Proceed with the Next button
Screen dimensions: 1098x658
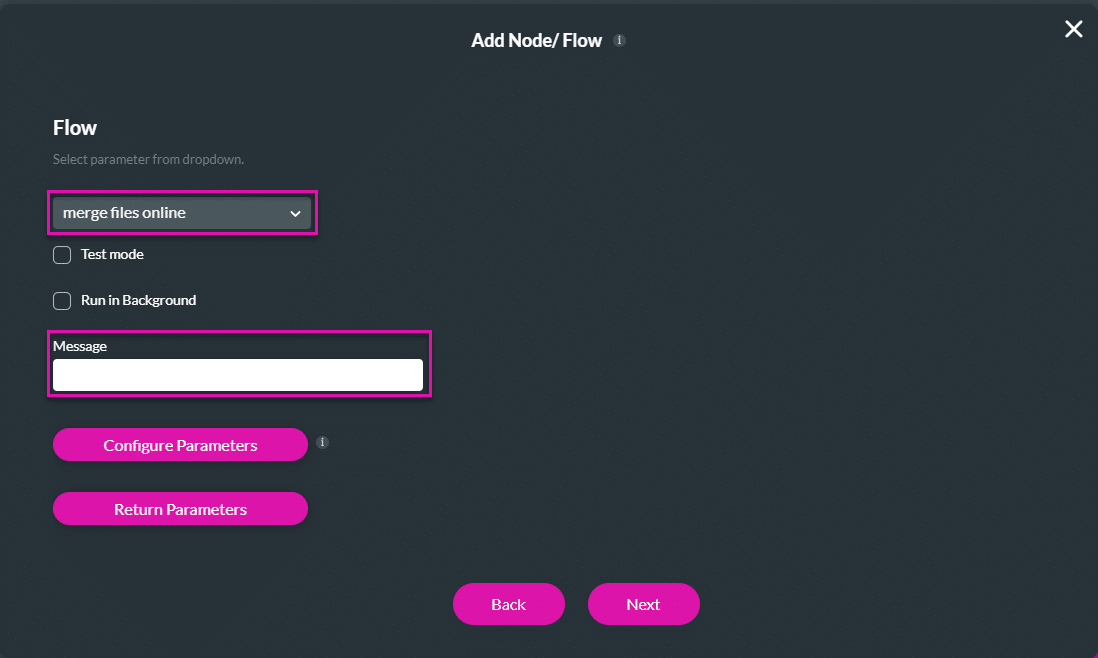coord(643,604)
